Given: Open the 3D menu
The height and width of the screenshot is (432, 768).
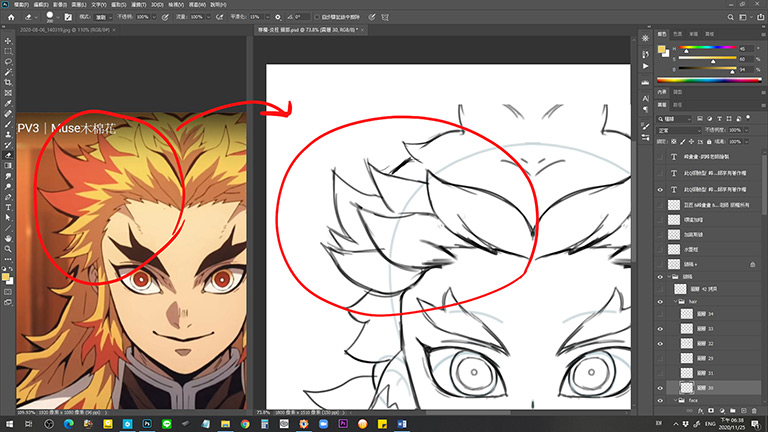Looking at the screenshot, I should 157,4.
